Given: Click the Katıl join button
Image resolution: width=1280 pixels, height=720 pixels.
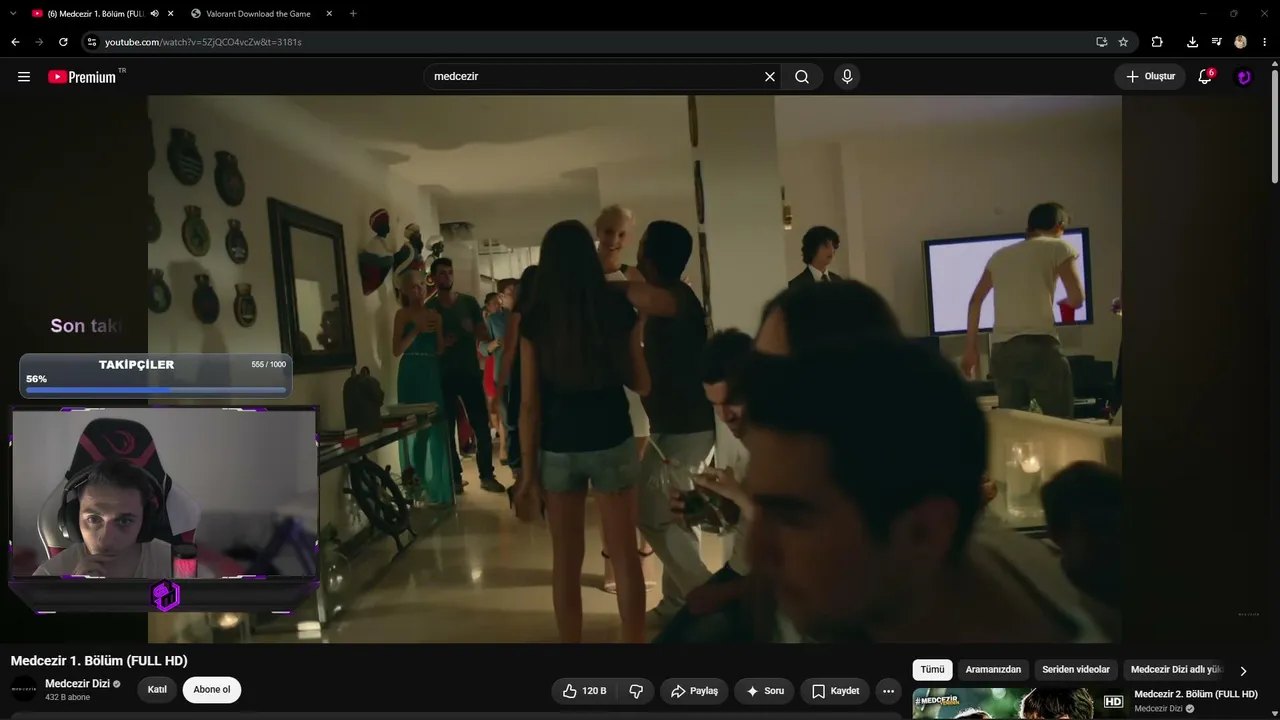Looking at the screenshot, I should click(x=157, y=690).
